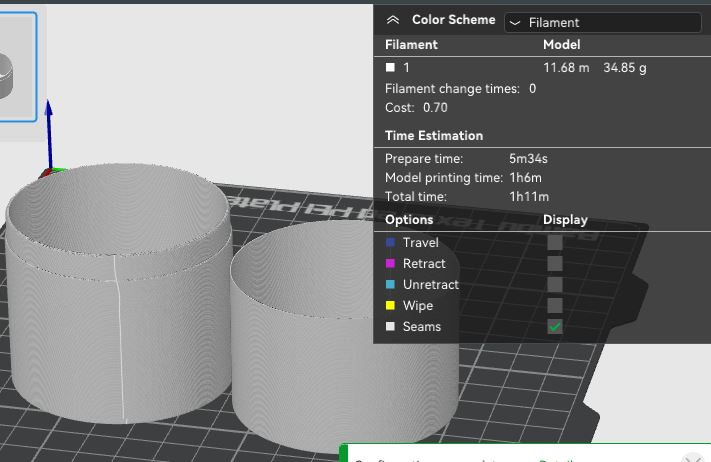This screenshot has width=711, height=462.
Task: Click the Model column header
Action: (x=561, y=44)
